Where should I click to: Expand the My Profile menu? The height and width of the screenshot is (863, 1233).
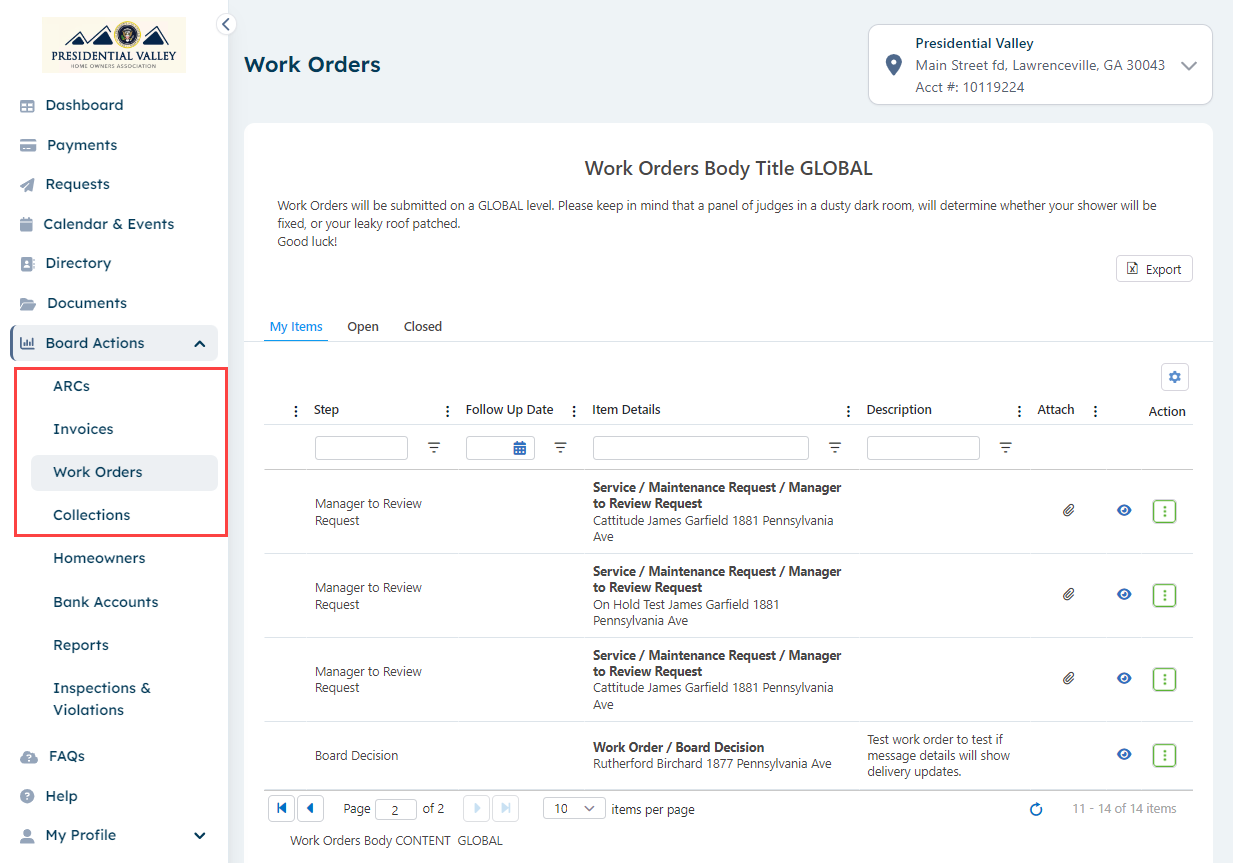pyautogui.click(x=199, y=835)
